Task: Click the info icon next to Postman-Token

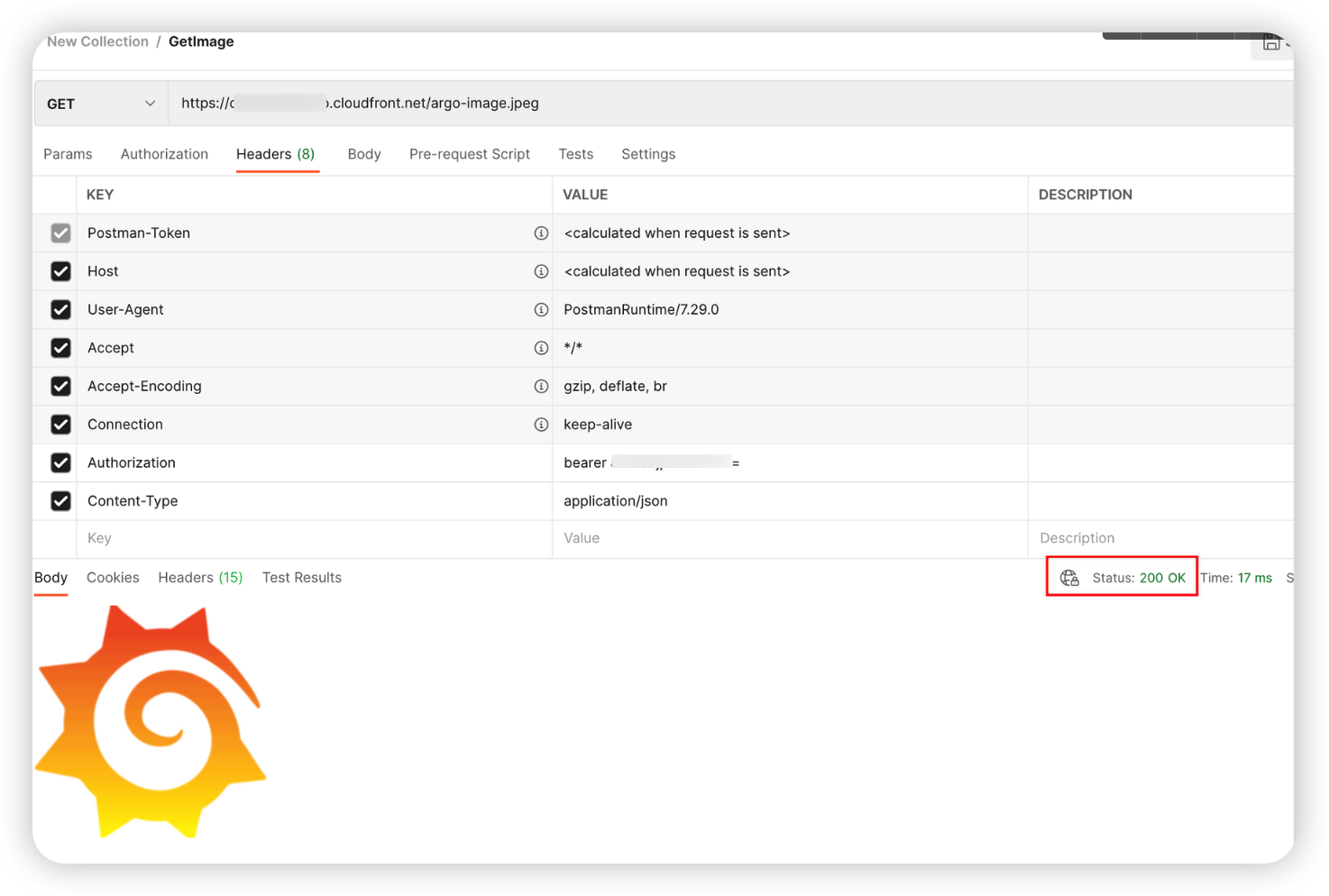Action: pos(541,233)
